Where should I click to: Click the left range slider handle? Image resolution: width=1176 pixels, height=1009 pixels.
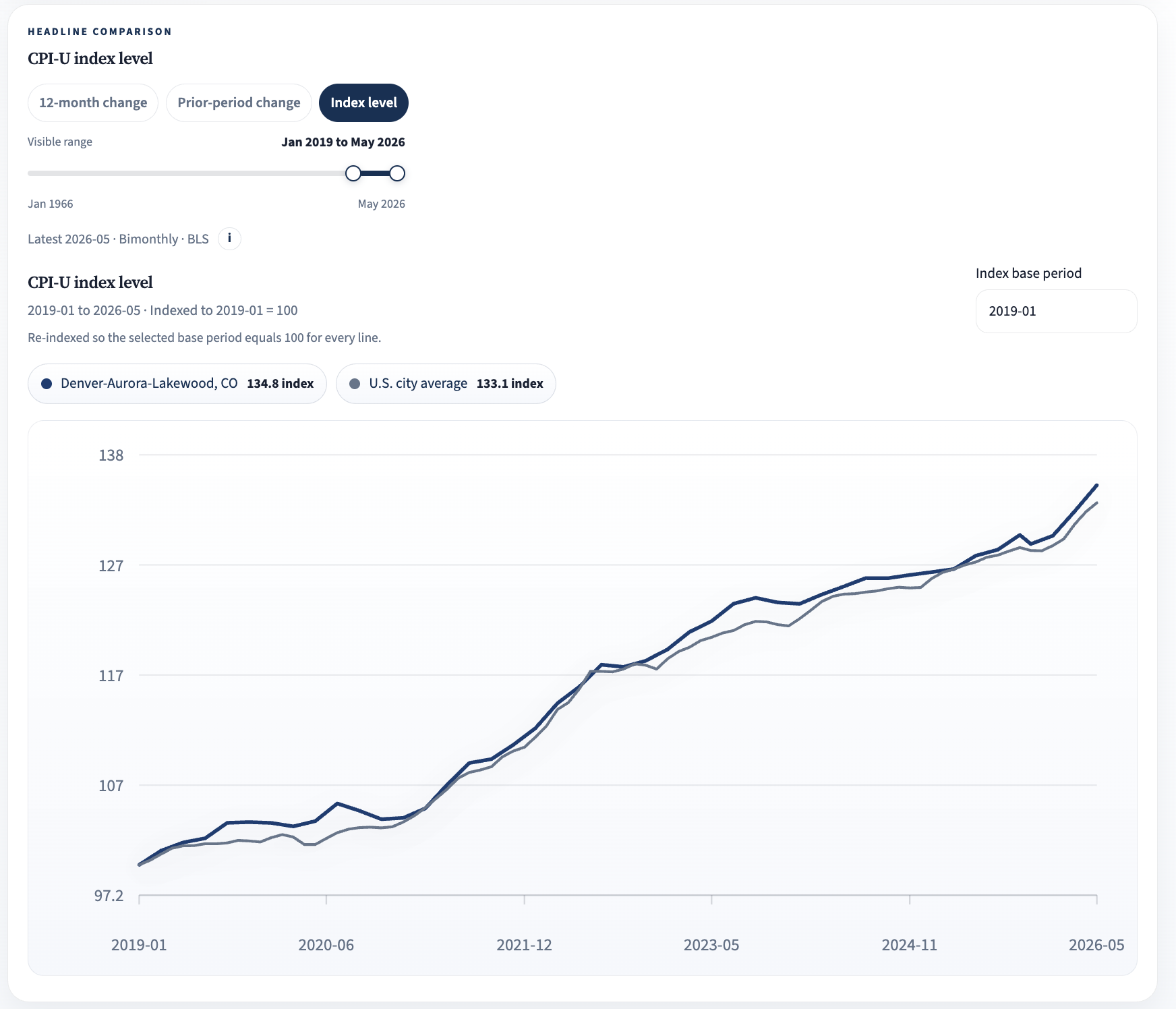coord(353,173)
